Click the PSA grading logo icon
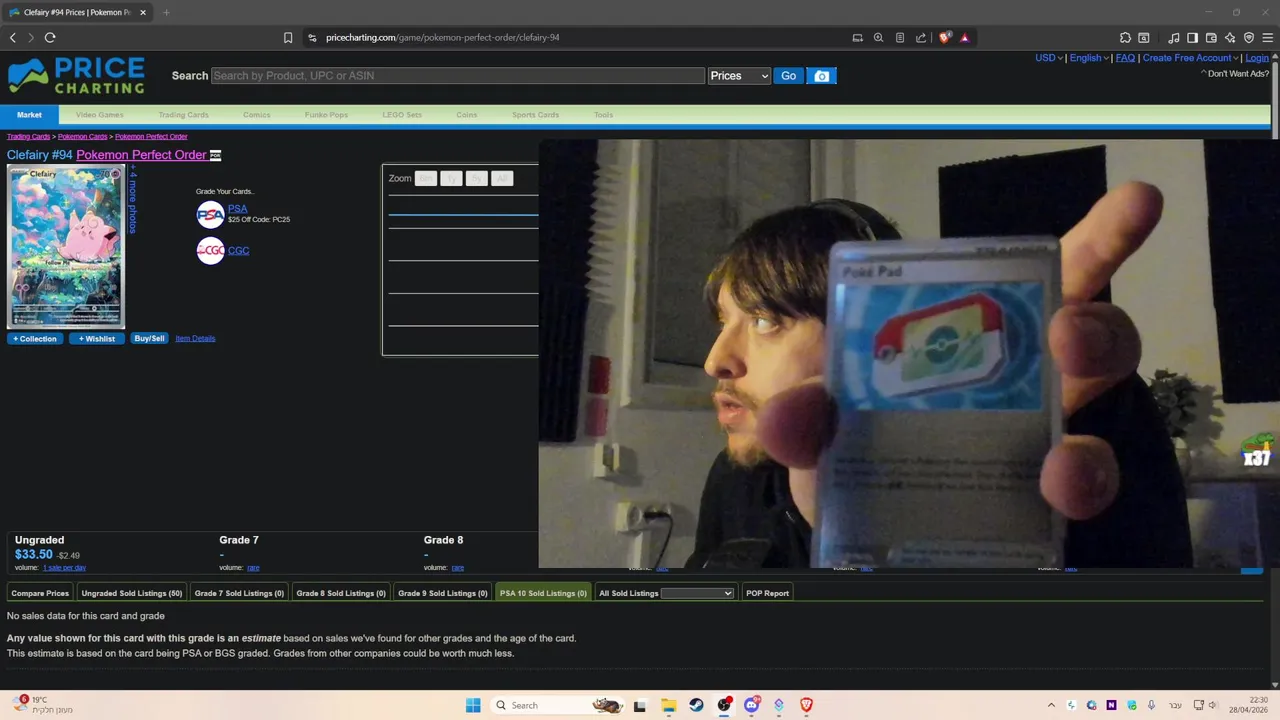This screenshot has height=720, width=1280. 210,214
